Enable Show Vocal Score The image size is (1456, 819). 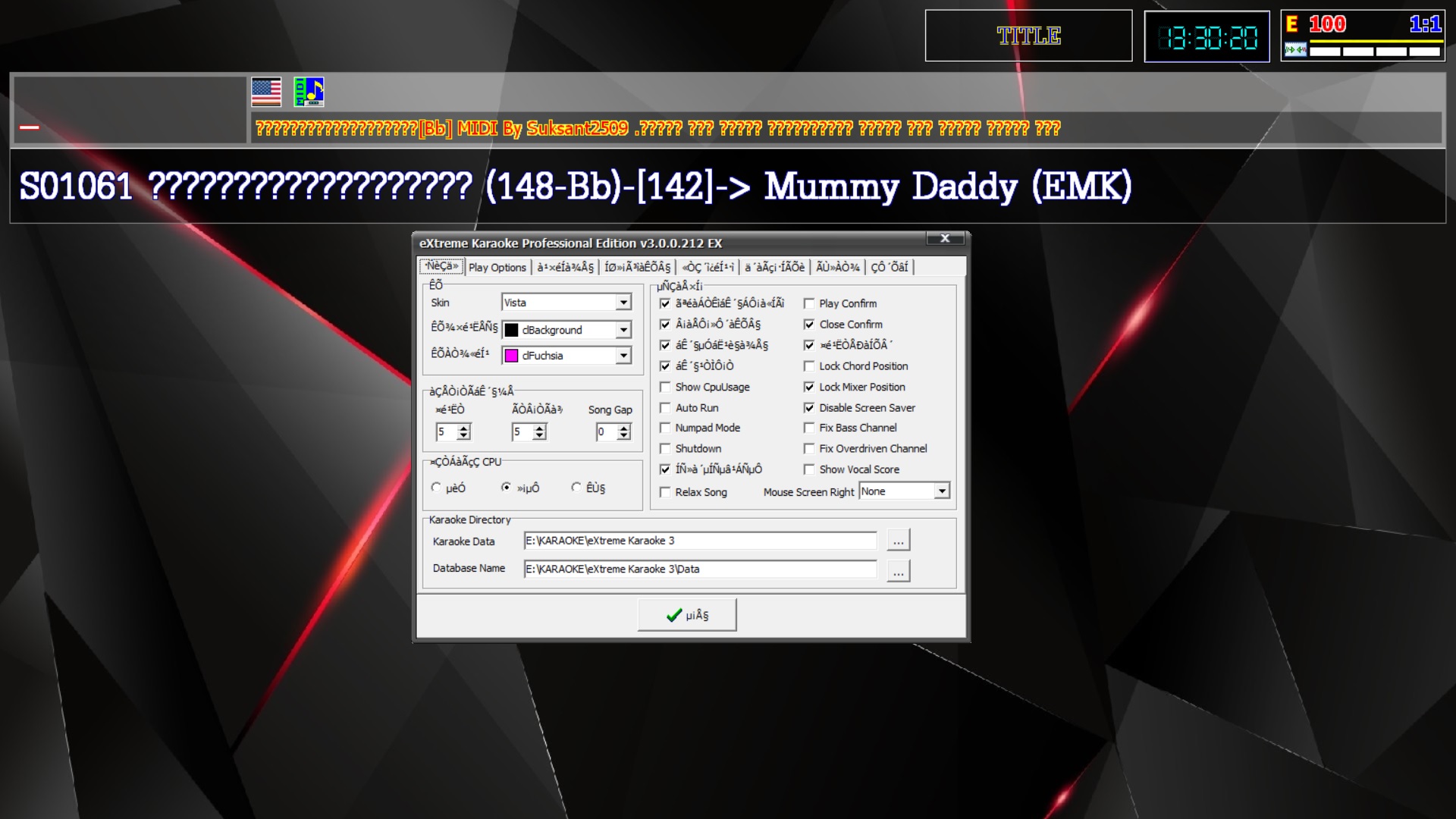coord(809,470)
